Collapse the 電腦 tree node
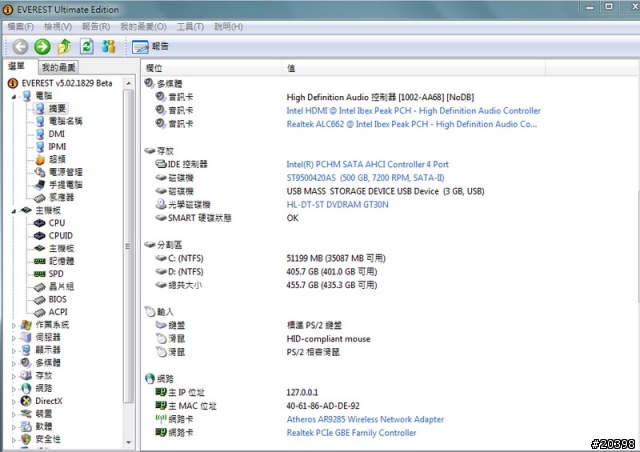The height and width of the screenshot is (452, 640). [x=14, y=97]
